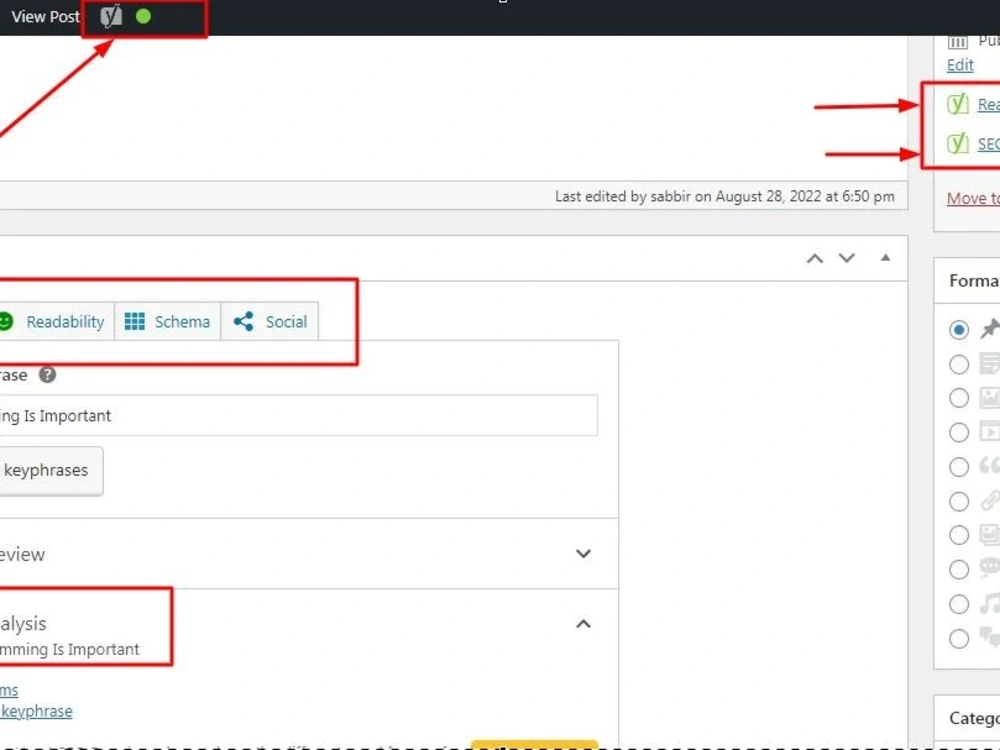Click the Move to Trash link
Image resolution: width=1000 pixels, height=750 pixels.
(x=973, y=198)
